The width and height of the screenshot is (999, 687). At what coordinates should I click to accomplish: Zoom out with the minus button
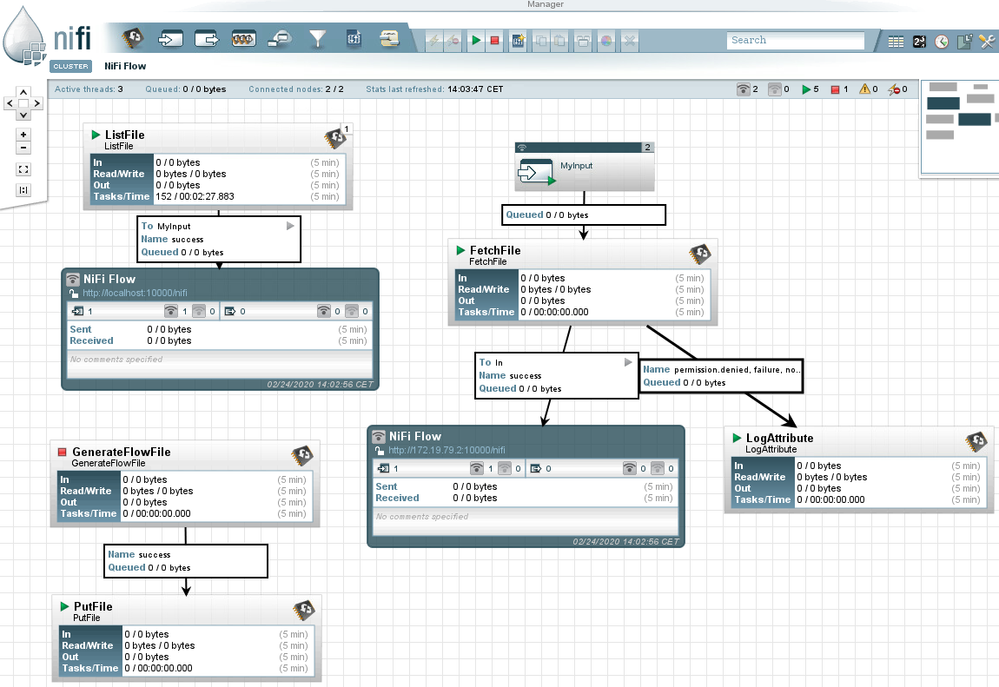(24, 148)
